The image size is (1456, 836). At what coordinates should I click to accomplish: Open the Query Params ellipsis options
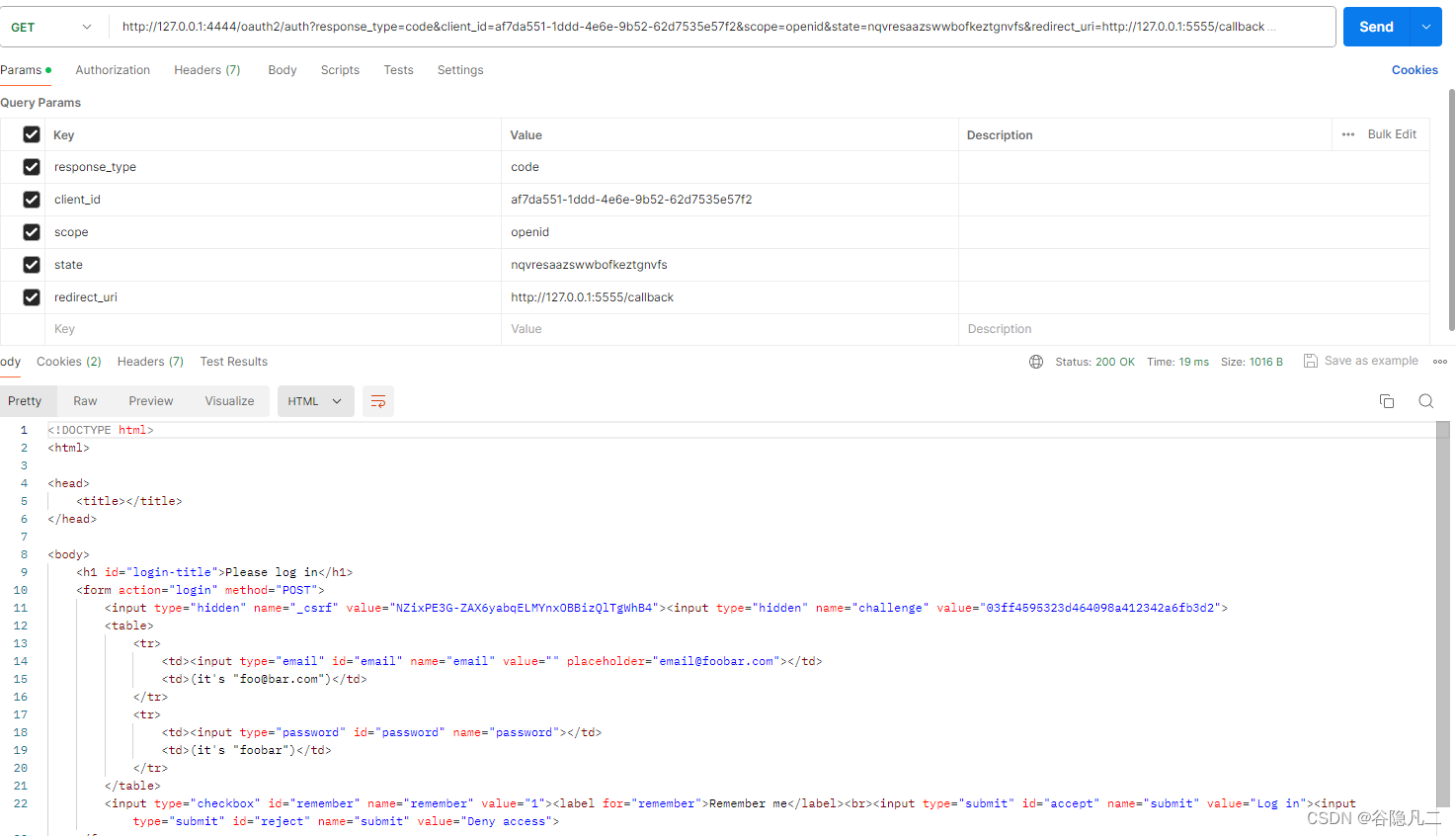(1348, 134)
